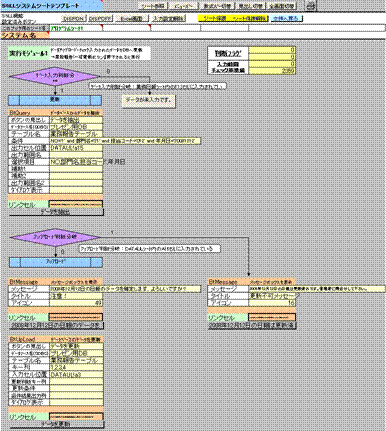Click the blue upload process box
The width and height of the screenshot is (386, 431).
click(55, 262)
